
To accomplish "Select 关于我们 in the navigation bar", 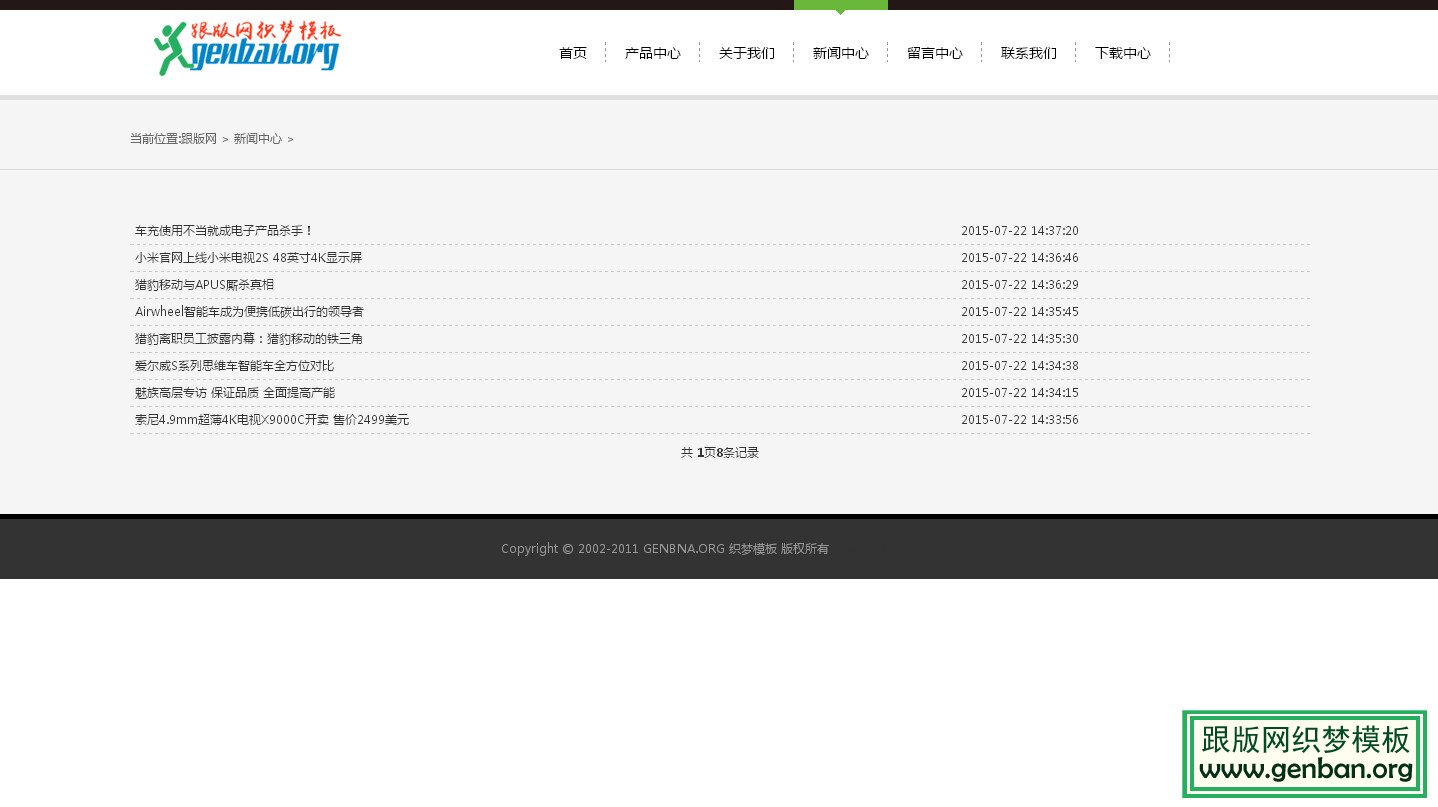I will (x=746, y=53).
